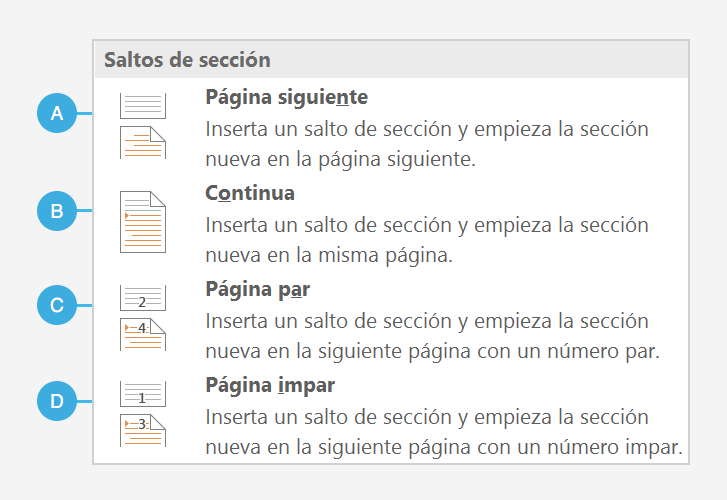The height and width of the screenshot is (500, 727).
Task: Click description mentioning 'número par'
Action: click(x=433, y=351)
